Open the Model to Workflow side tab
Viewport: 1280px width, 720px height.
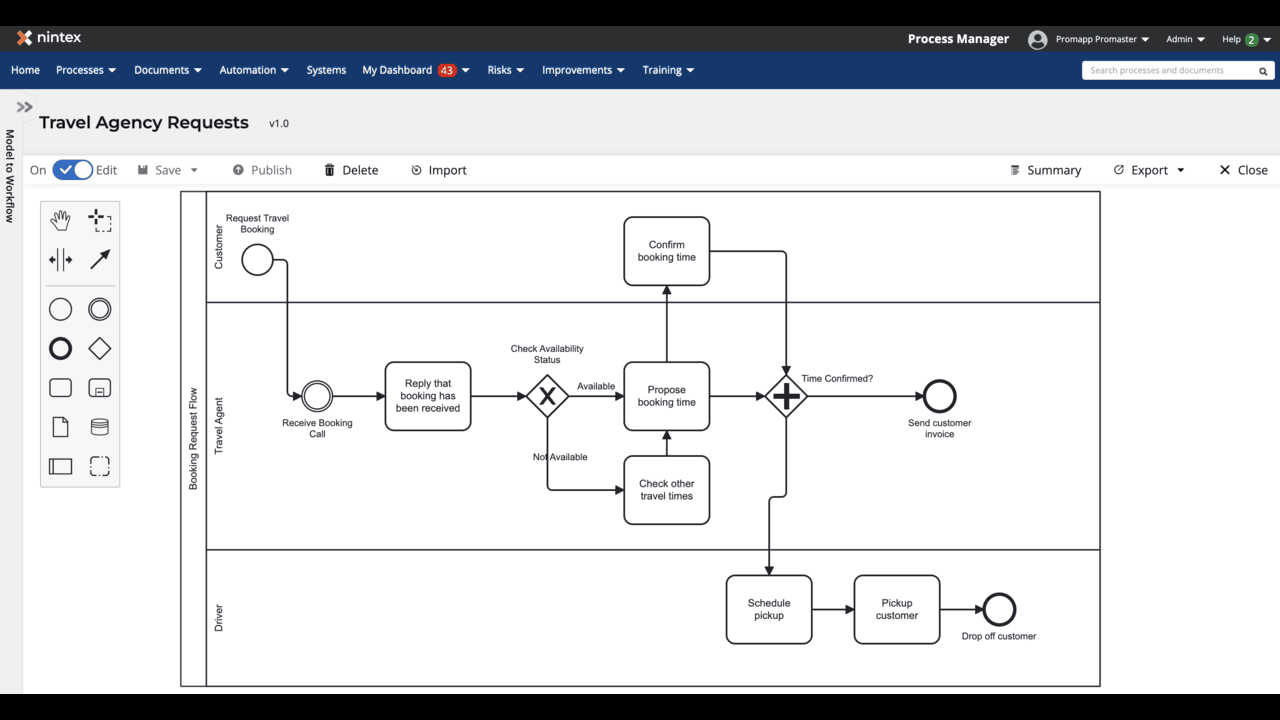point(10,175)
